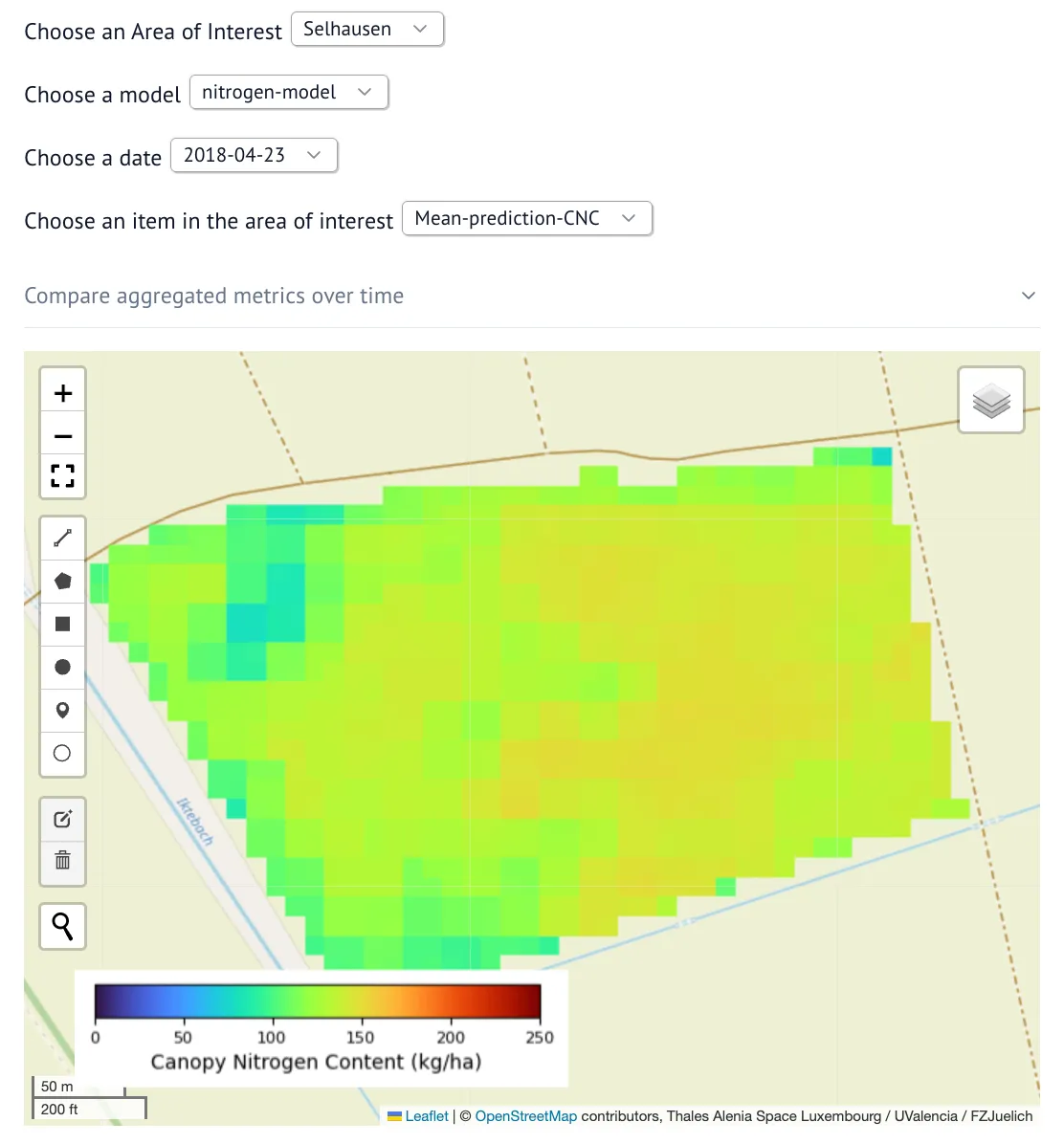Click the 'Canopy Nitrogen Content (kg/ha)' caption

[316, 1062]
